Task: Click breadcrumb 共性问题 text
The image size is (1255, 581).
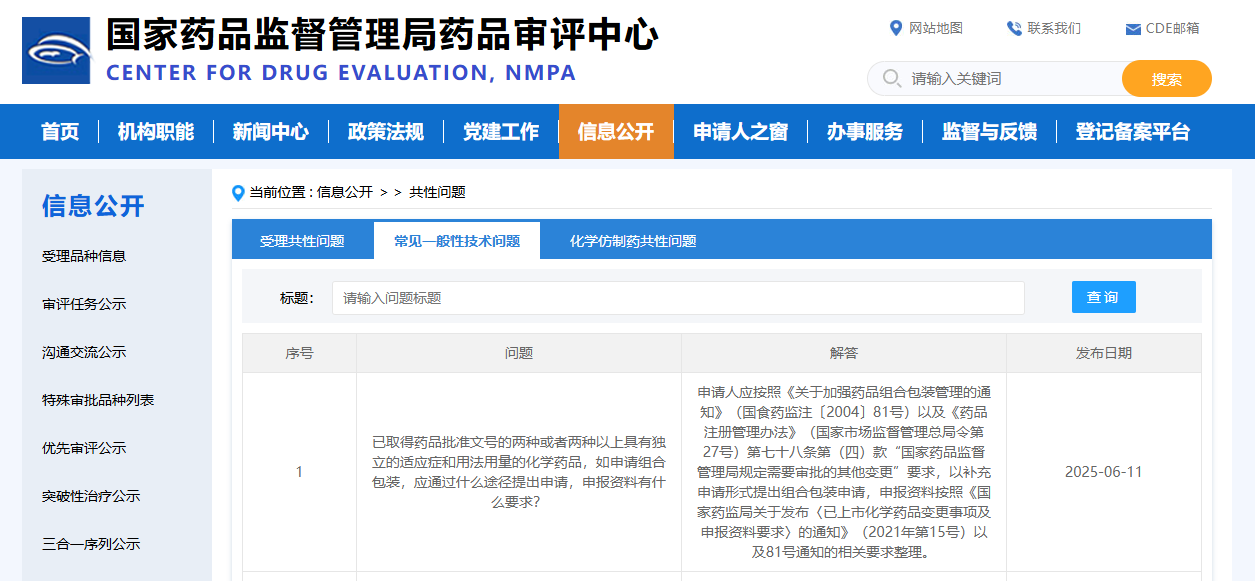Action: [x=437, y=192]
